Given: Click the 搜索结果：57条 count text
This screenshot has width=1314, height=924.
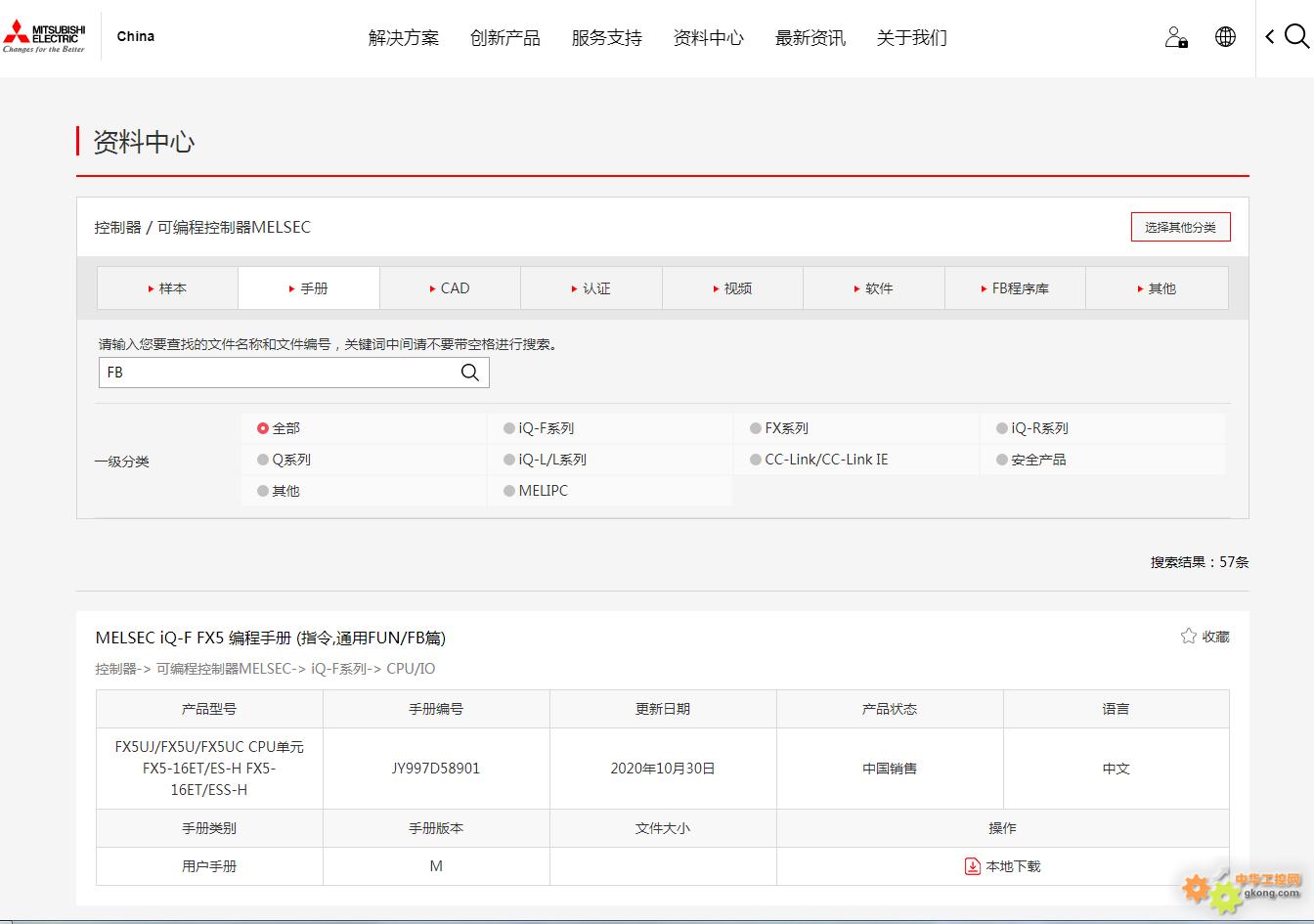Looking at the screenshot, I should pyautogui.click(x=1200, y=562).
